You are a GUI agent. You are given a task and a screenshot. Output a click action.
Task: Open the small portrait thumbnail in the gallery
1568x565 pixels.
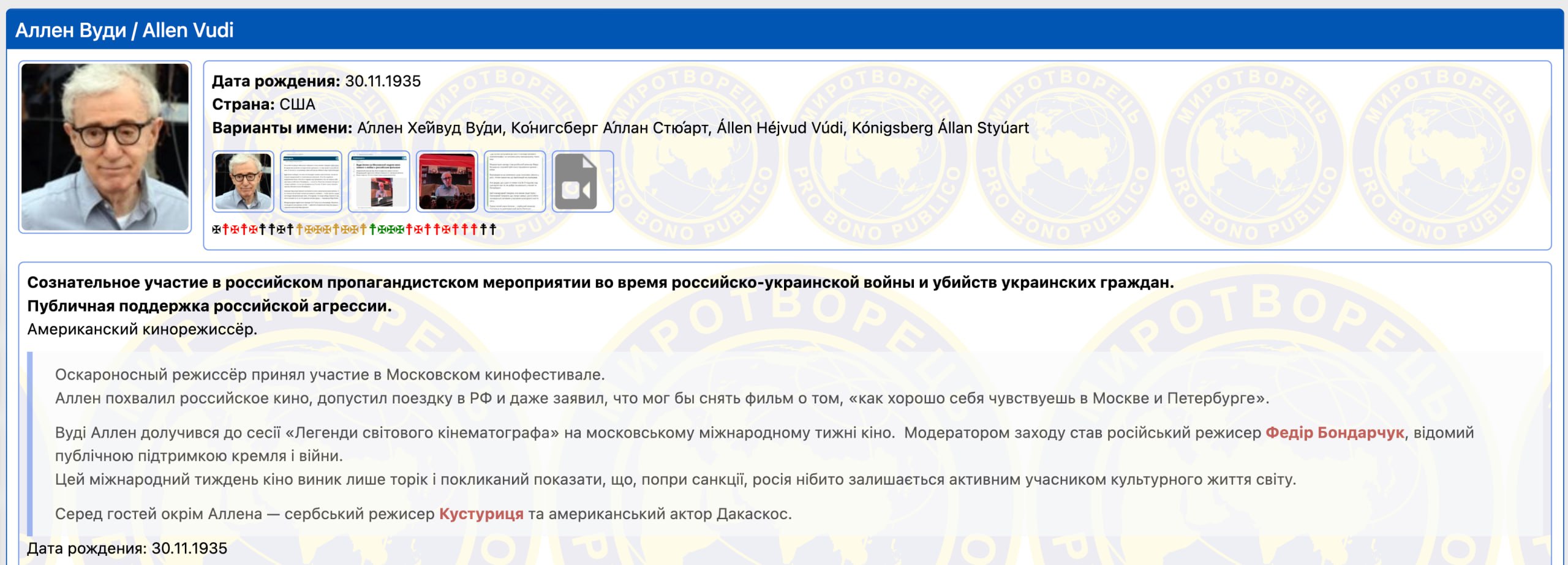[243, 182]
